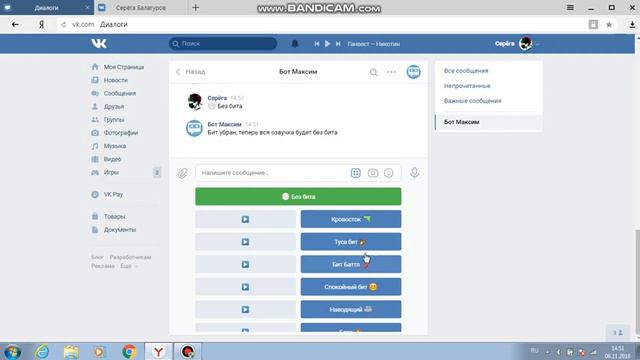Screen dimensions: 640x360
Task: Skip to the previous music track
Action: [317, 44]
